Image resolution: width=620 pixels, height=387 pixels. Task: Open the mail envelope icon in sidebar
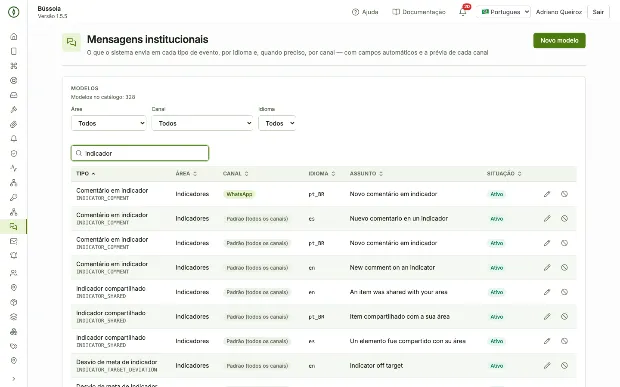[14, 241]
